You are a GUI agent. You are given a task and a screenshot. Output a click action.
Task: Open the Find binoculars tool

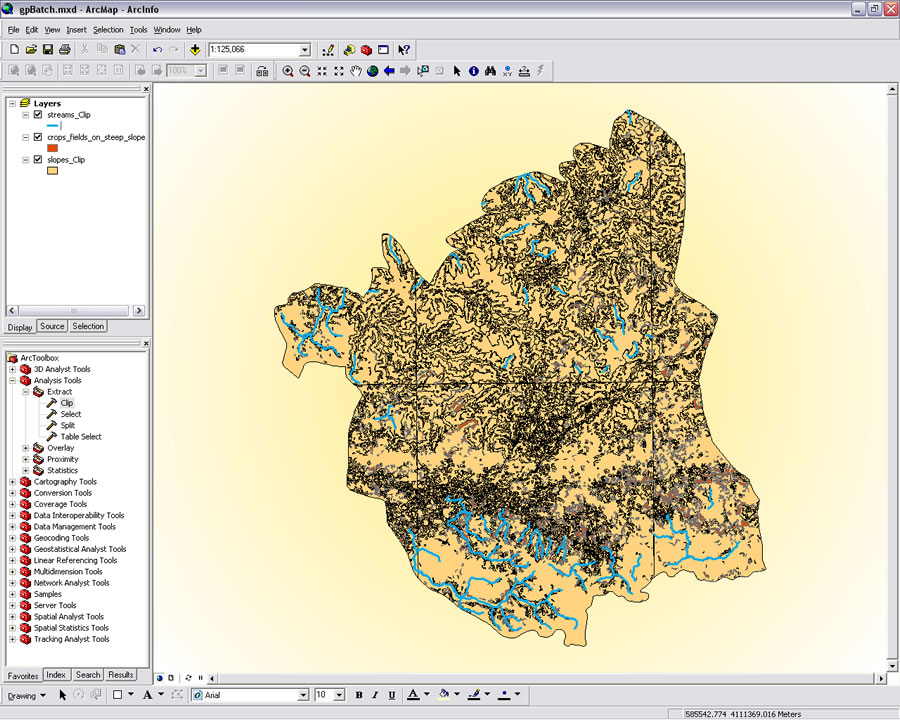point(491,71)
